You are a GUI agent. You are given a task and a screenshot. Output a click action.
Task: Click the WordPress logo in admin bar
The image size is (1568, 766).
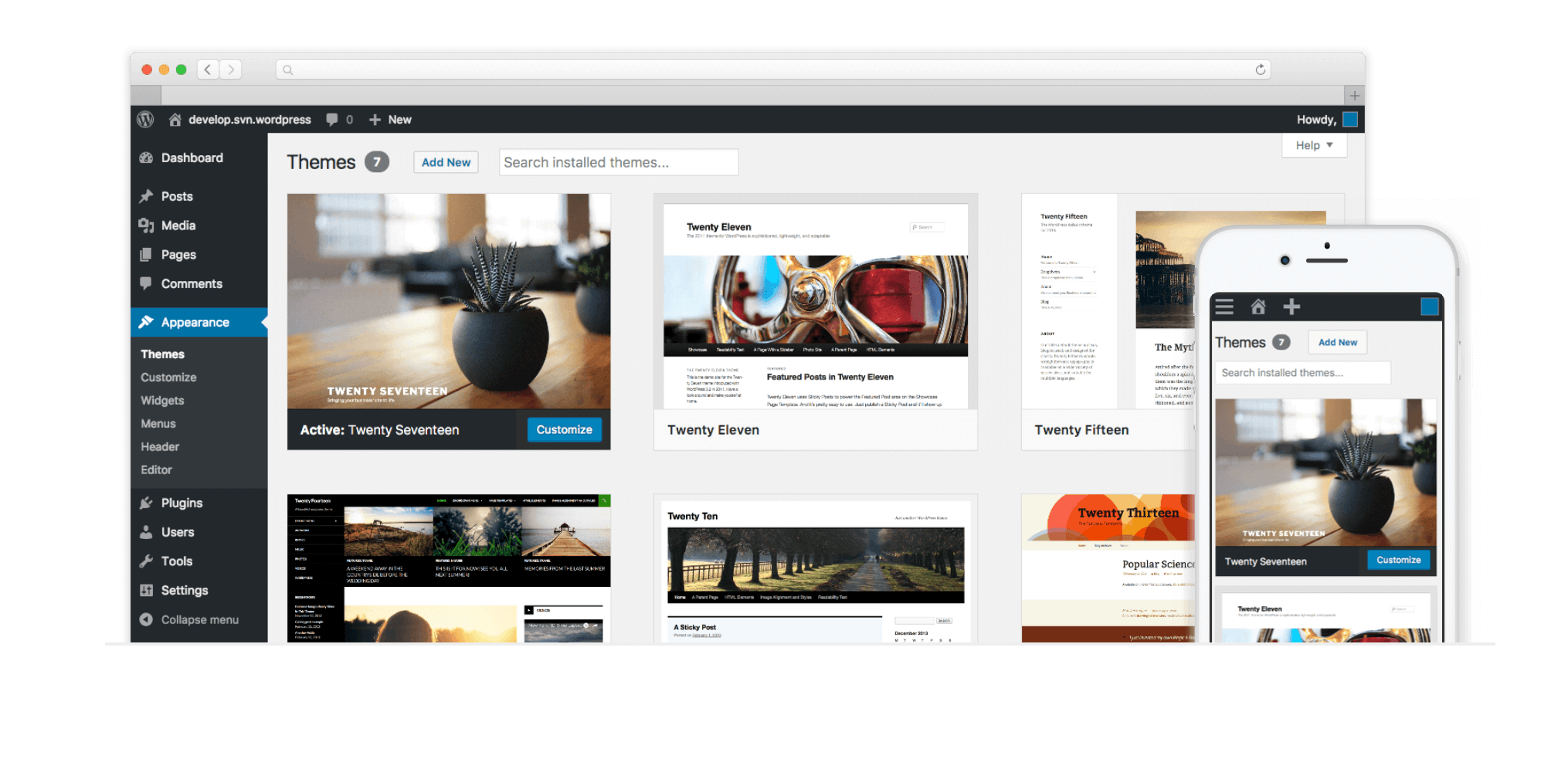145,120
